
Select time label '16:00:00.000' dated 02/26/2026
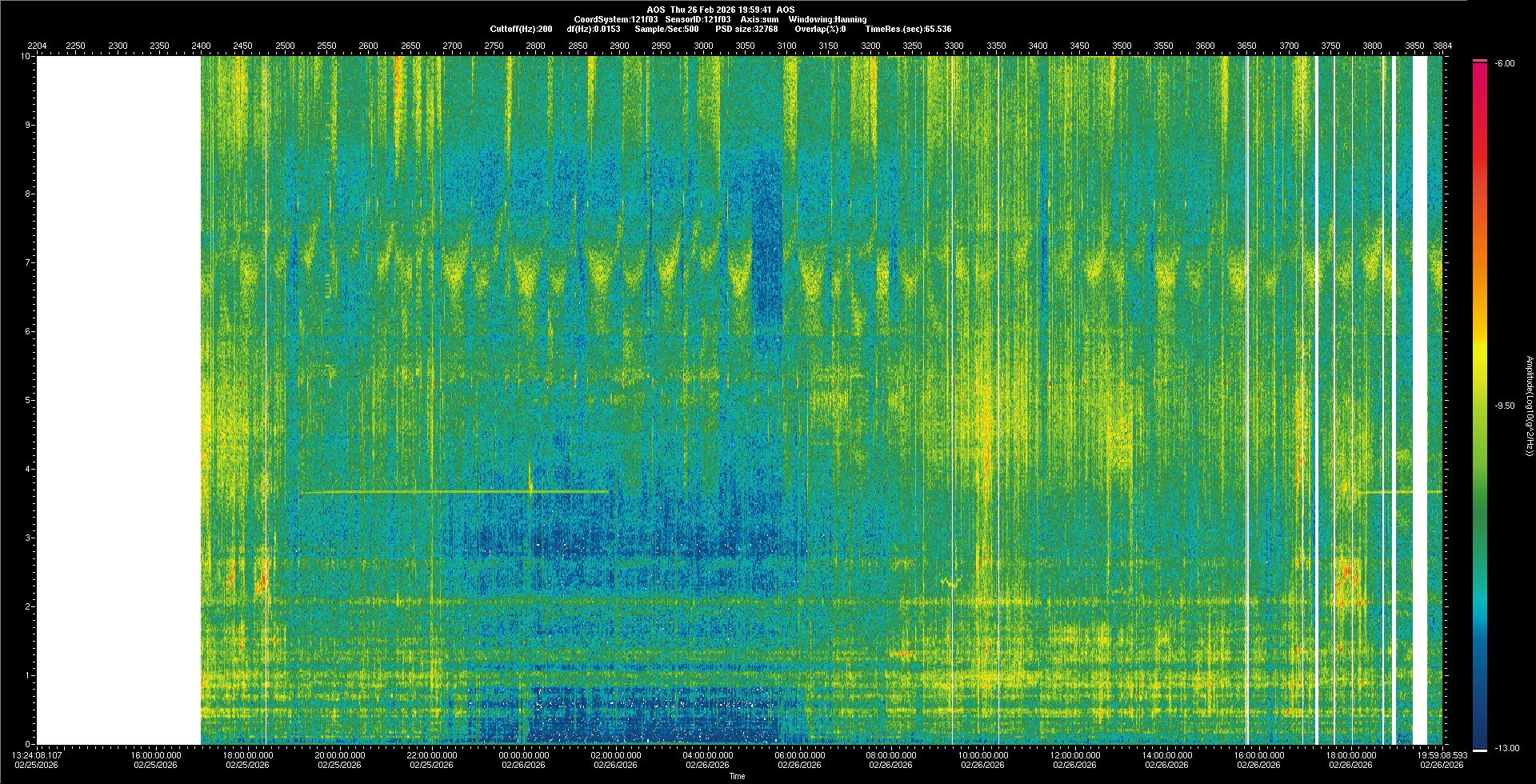(1259, 754)
